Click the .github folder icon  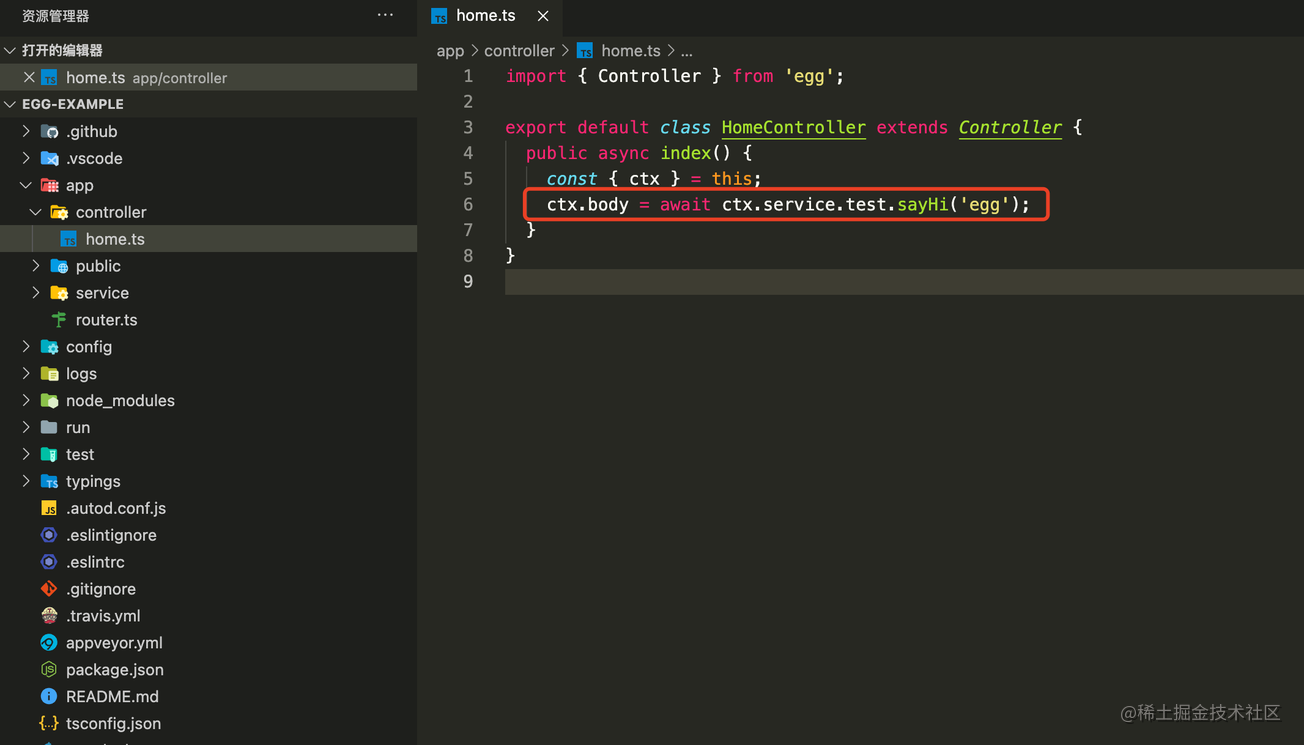[49, 132]
